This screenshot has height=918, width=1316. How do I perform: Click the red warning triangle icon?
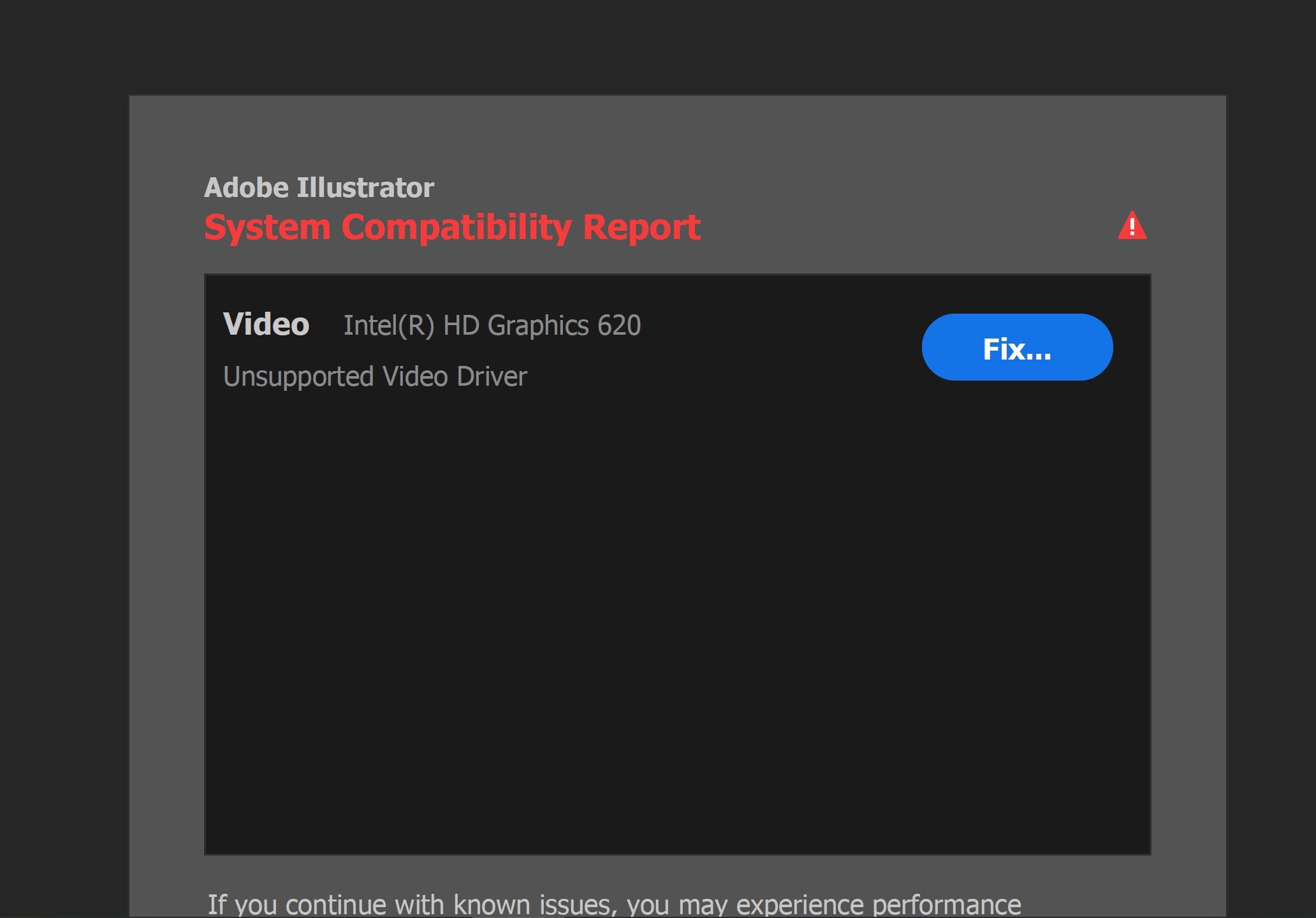click(x=1132, y=226)
